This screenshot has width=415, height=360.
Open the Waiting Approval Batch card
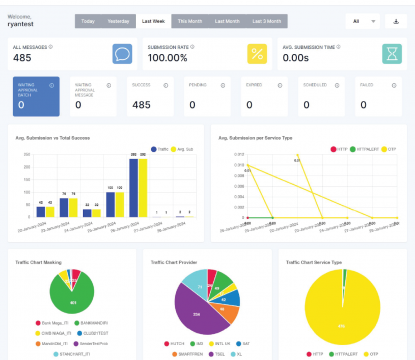[x=36, y=97]
